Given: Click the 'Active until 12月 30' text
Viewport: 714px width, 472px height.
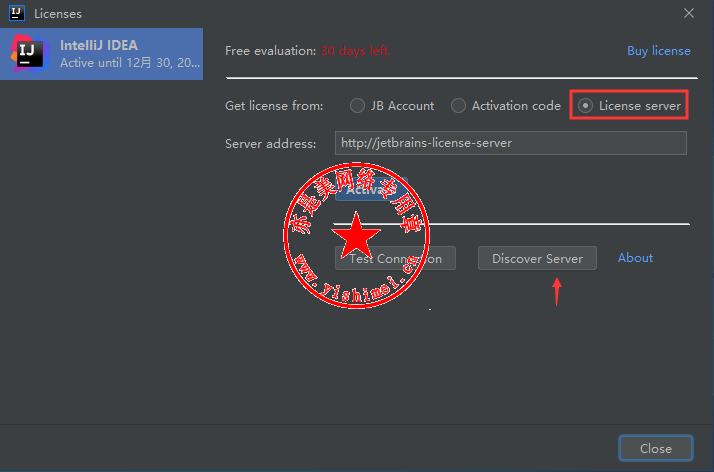Looking at the screenshot, I should (x=130, y=63).
